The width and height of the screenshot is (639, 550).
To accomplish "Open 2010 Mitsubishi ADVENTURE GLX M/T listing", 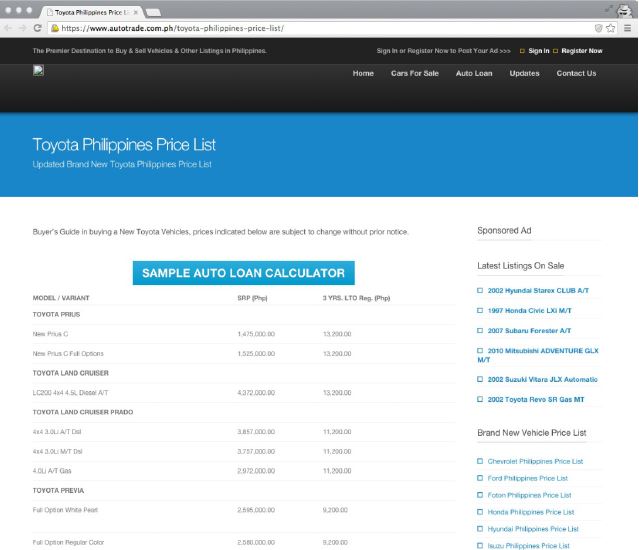I will (538, 355).
